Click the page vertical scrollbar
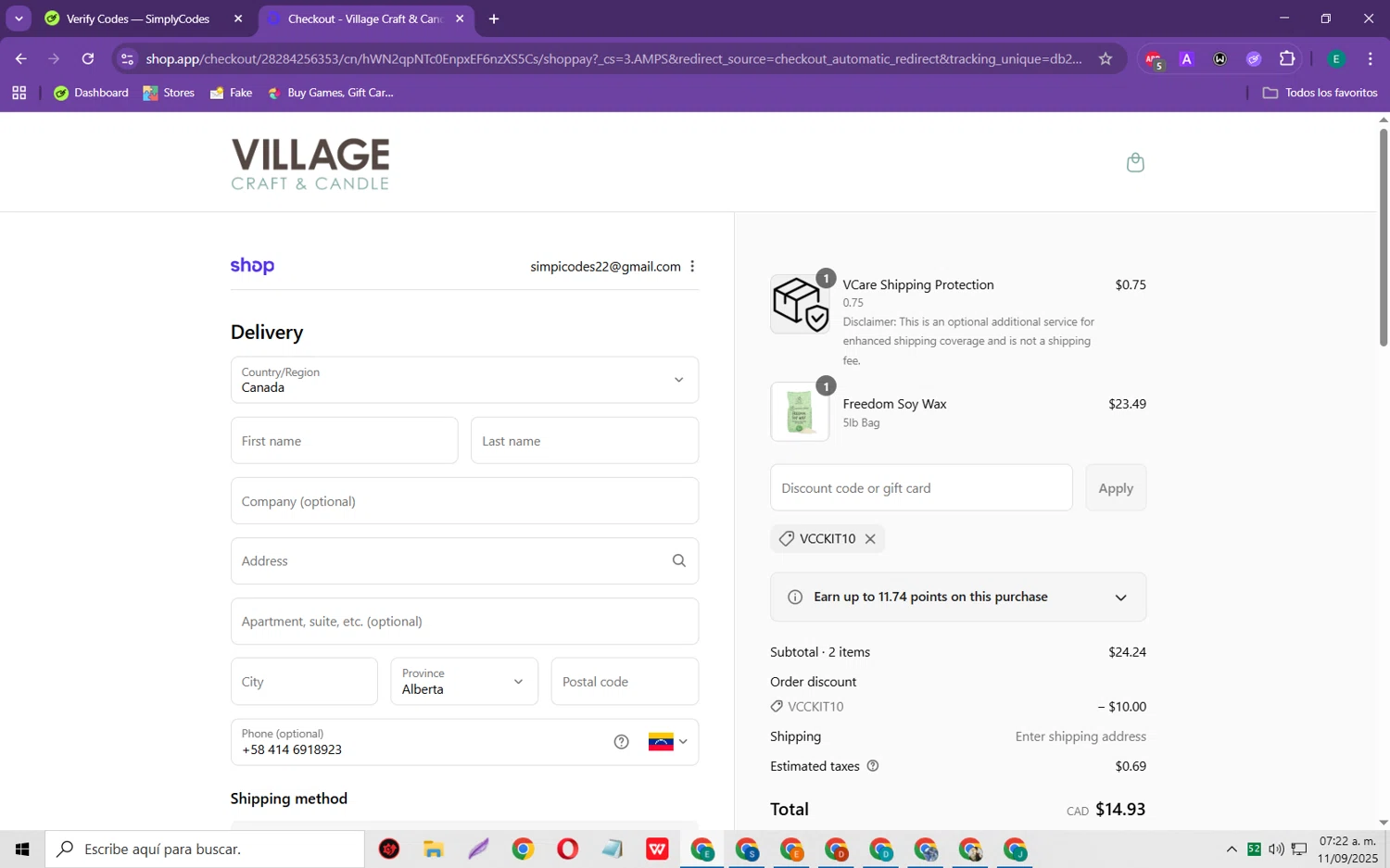The width and height of the screenshot is (1390, 868). tap(1384, 236)
